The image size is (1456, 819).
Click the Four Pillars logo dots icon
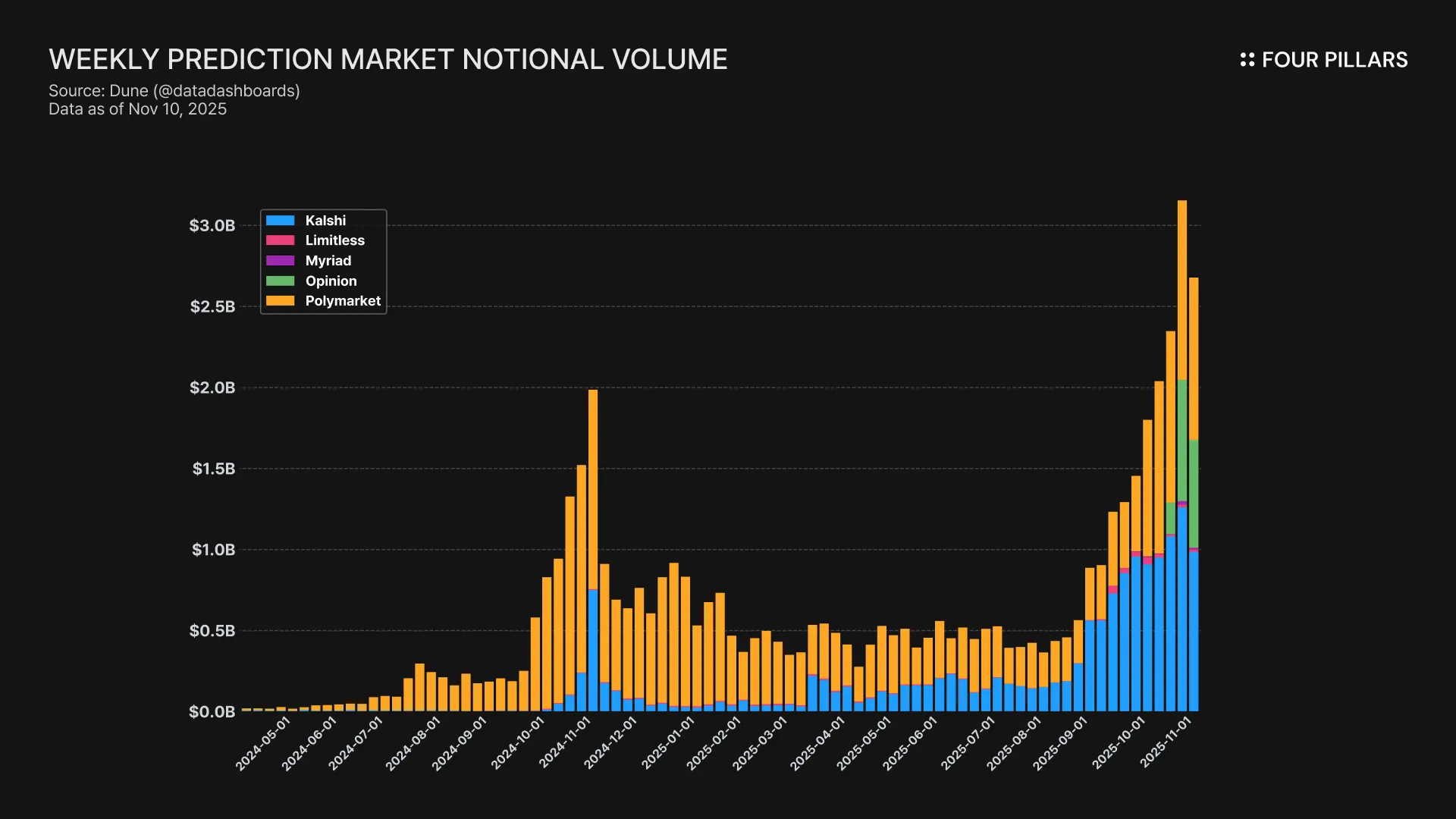click(x=1247, y=60)
